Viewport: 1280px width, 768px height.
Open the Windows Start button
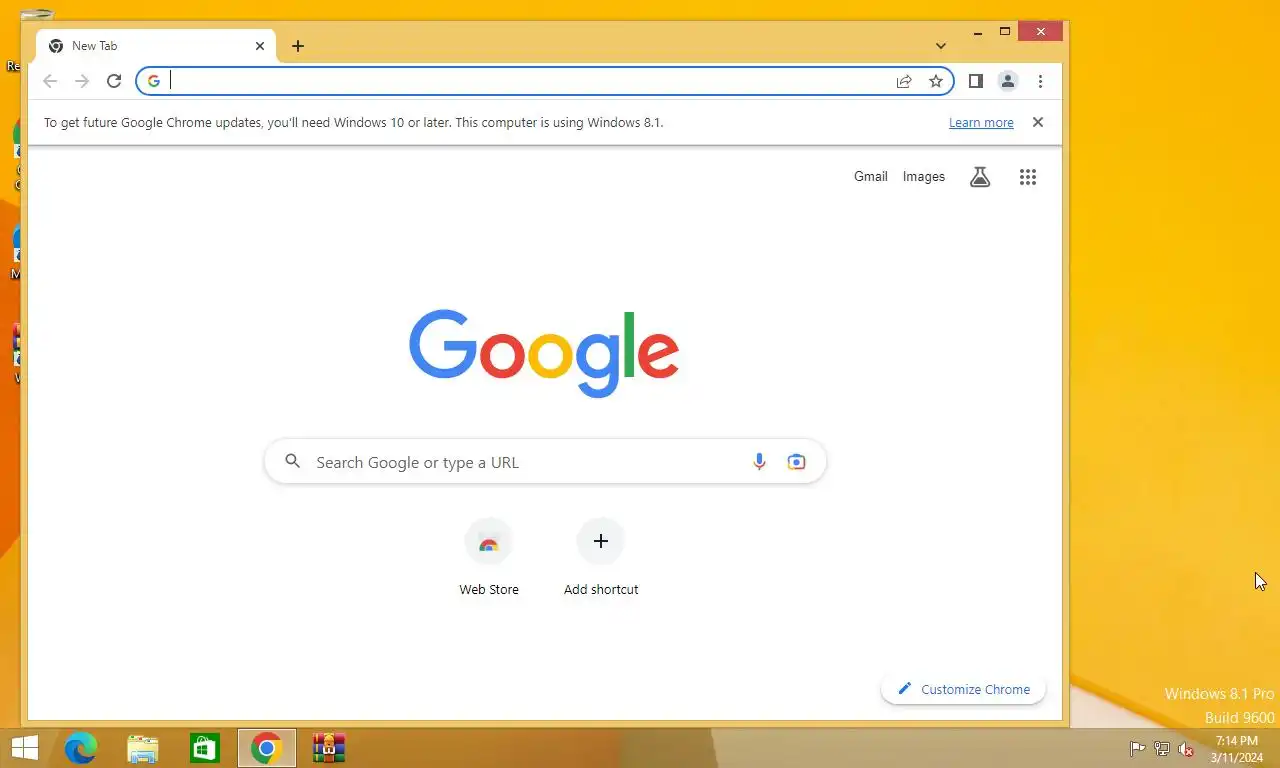click(24, 748)
